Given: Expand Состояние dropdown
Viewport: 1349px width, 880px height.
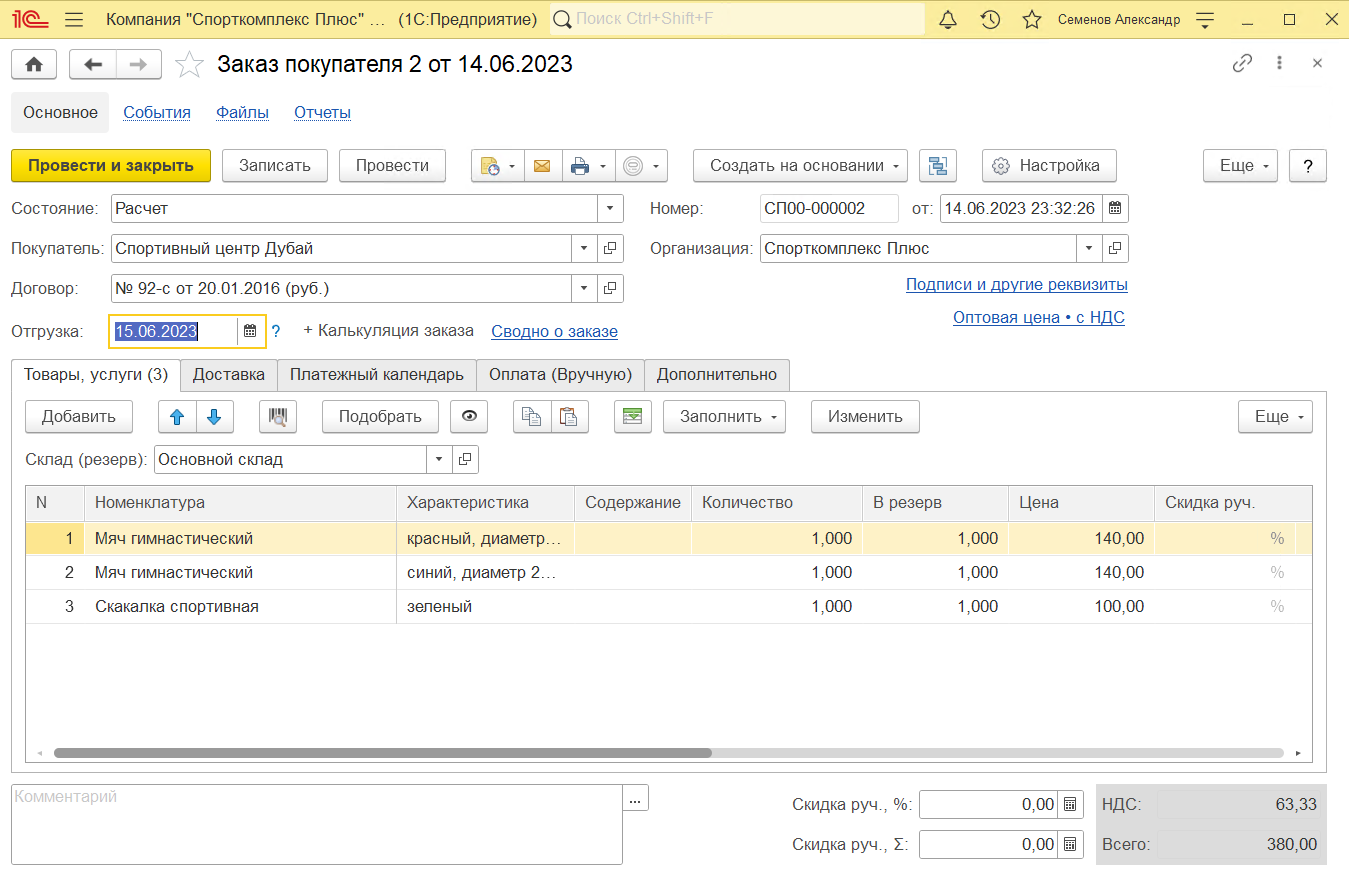Looking at the screenshot, I should [610, 209].
